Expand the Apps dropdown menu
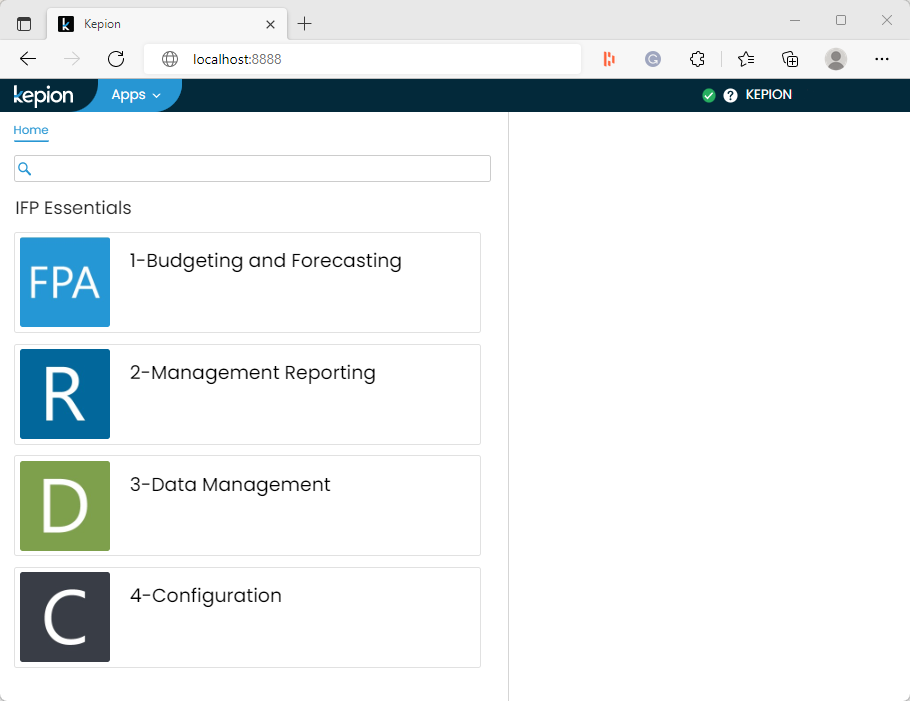 [135, 95]
